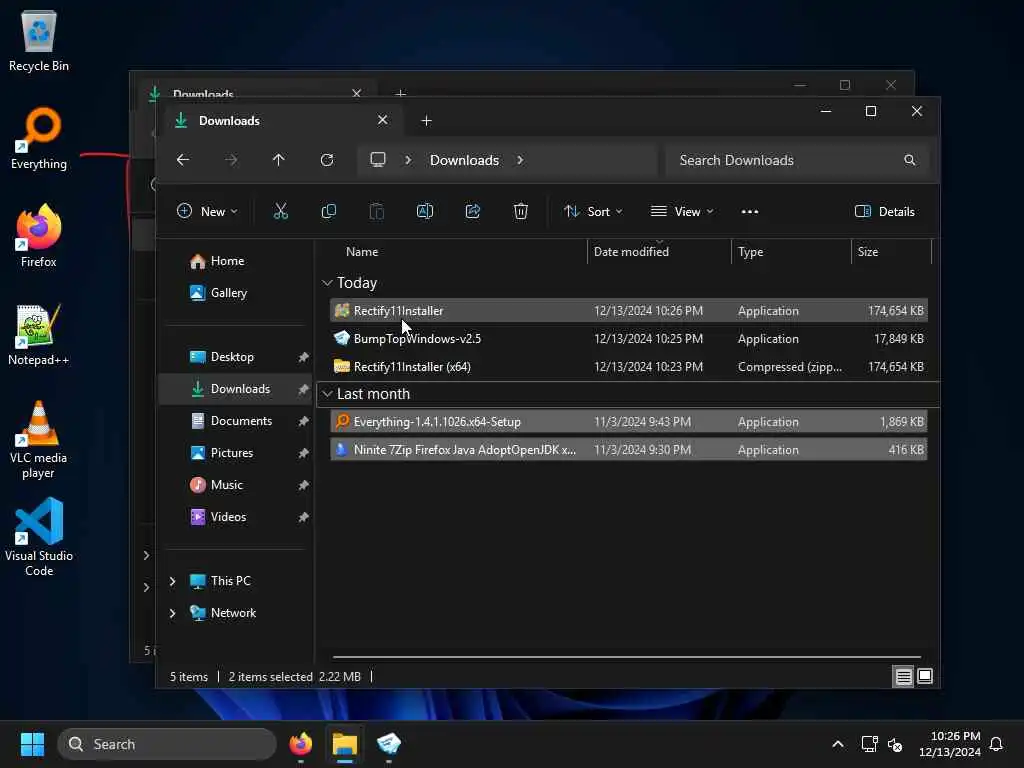Click the forward navigation arrow
This screenshot has height=768, width=1024.
click(x=231, y=160)
